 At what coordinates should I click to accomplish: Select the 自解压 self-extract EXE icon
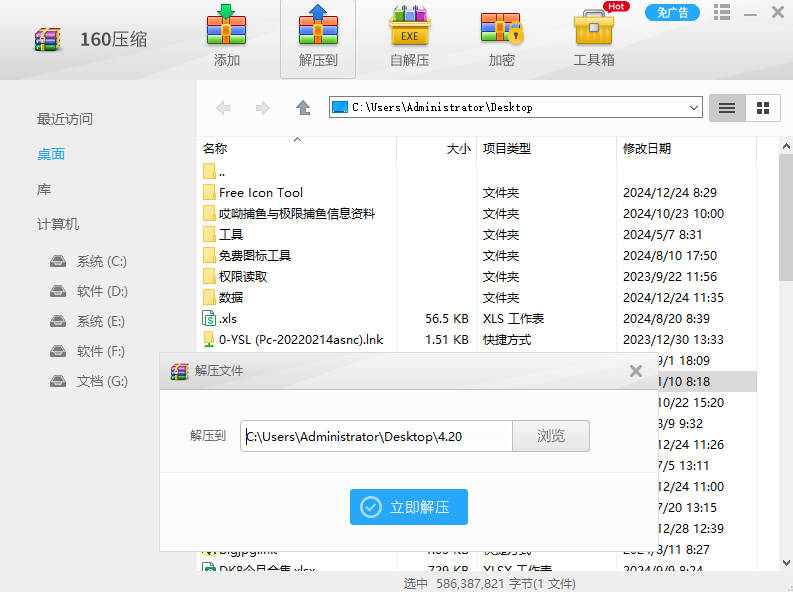pos(409,38)
